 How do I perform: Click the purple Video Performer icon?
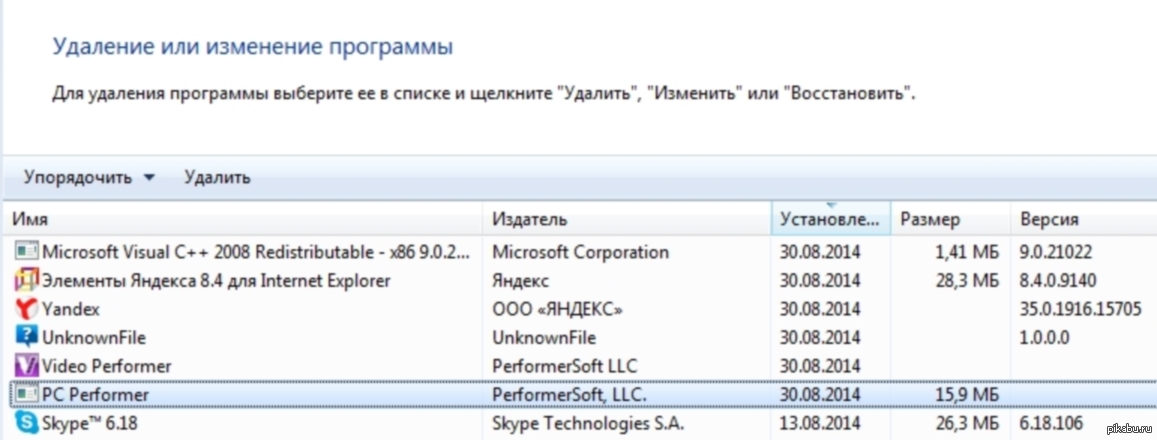[26, 366]
